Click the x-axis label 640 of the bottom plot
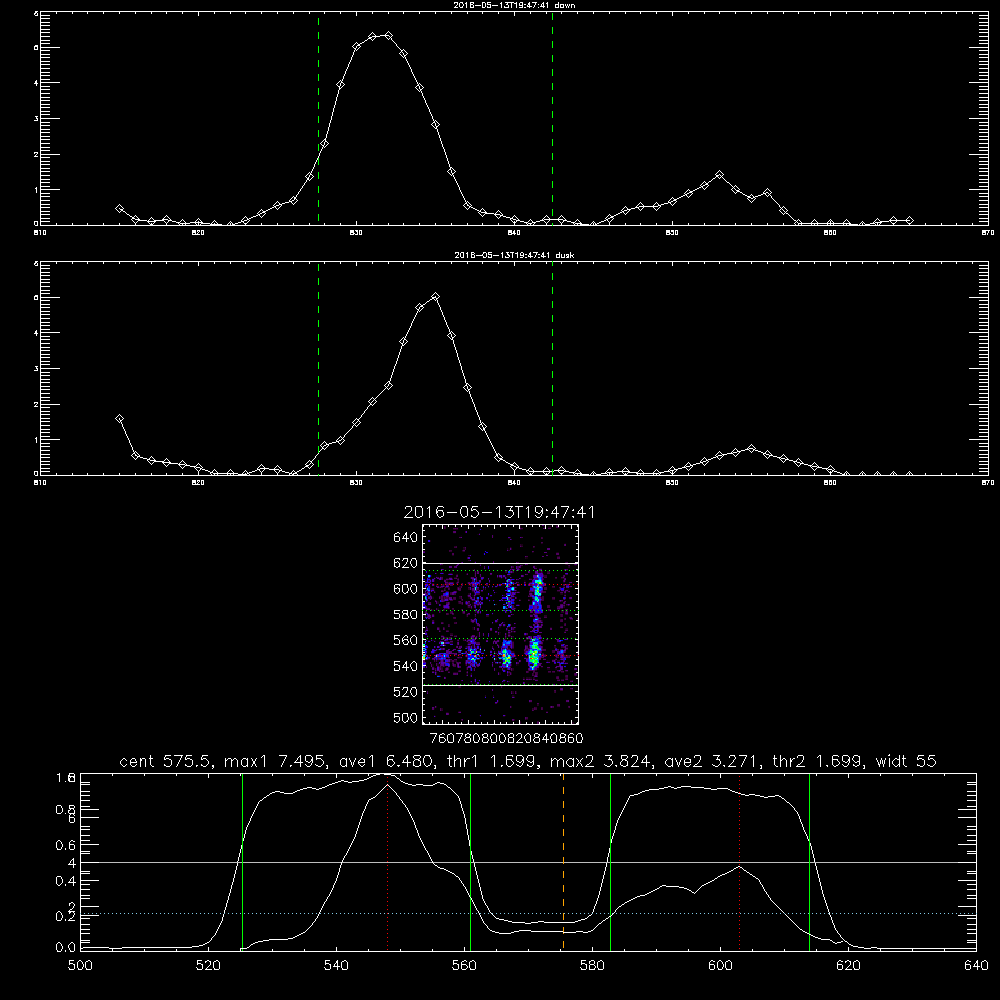 [x=976, y=966]
